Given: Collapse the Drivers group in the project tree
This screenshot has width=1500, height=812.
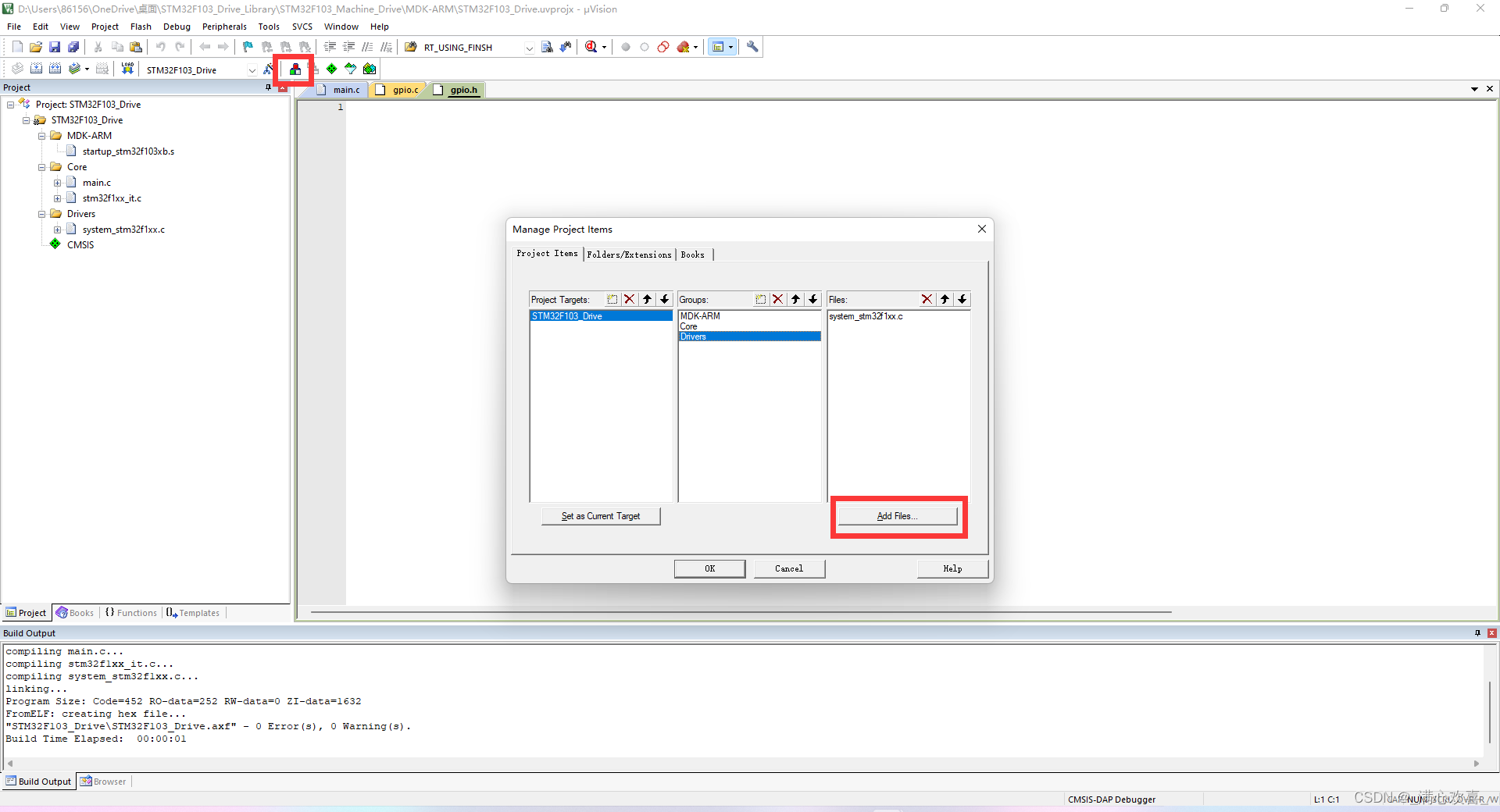Looking at the screenshot, I should (x=42, y=214).
